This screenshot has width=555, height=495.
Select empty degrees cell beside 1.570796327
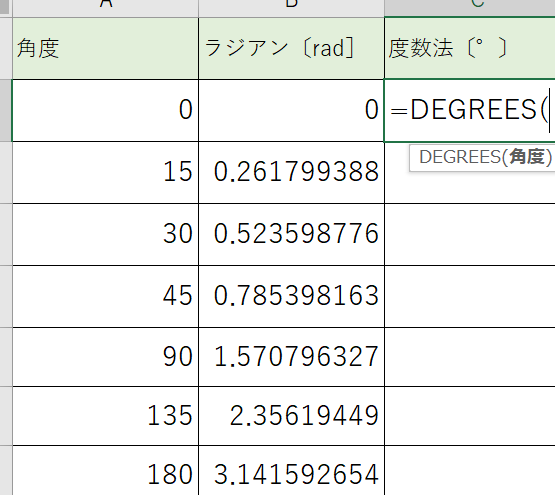[x=470, y=357]
